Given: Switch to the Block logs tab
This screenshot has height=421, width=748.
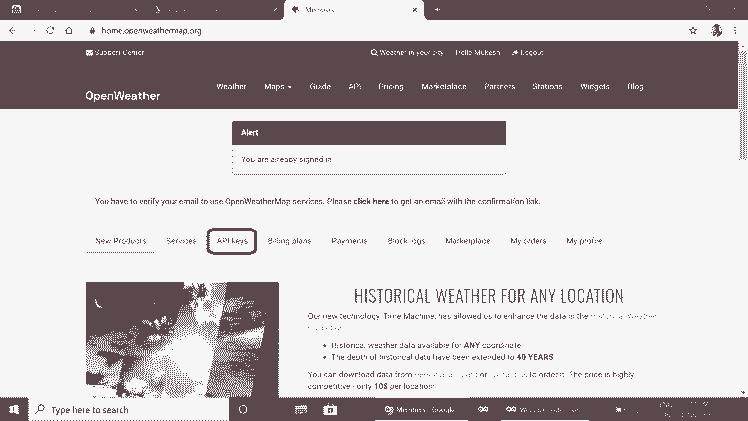Looking at the screenshot, I should point(406,241).
